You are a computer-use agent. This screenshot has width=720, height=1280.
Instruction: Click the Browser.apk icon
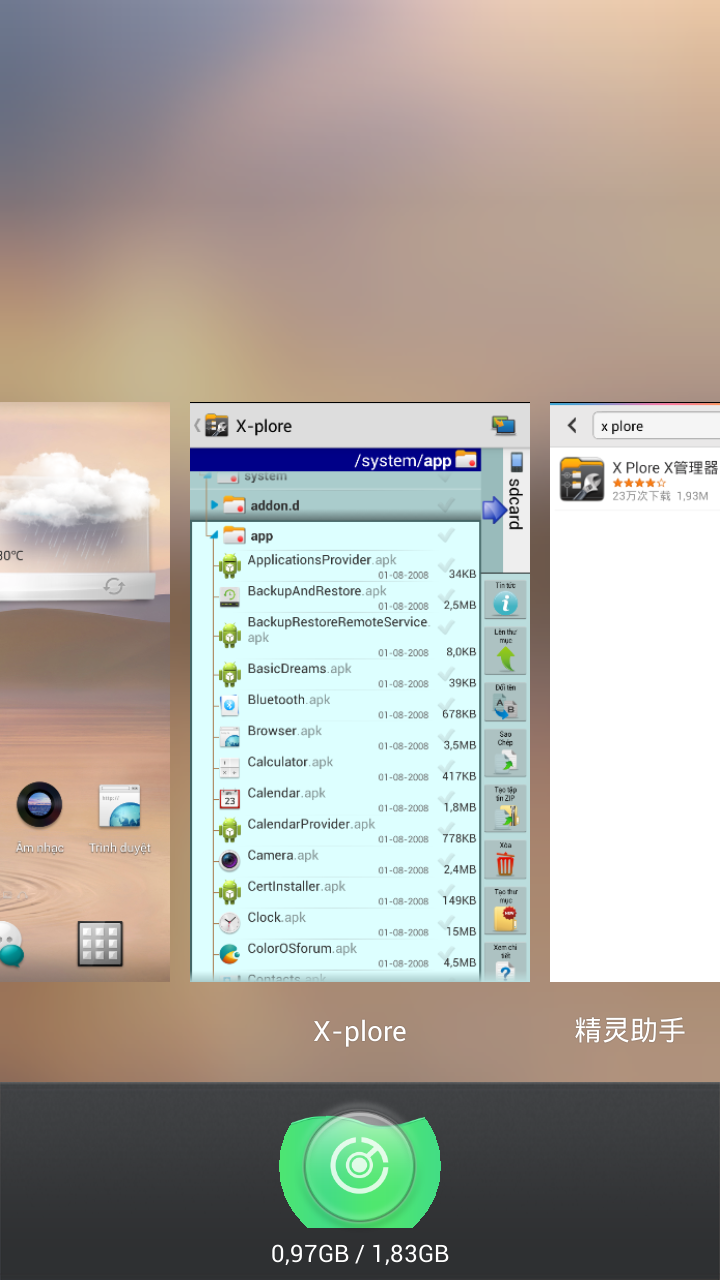tap(230, 737)
